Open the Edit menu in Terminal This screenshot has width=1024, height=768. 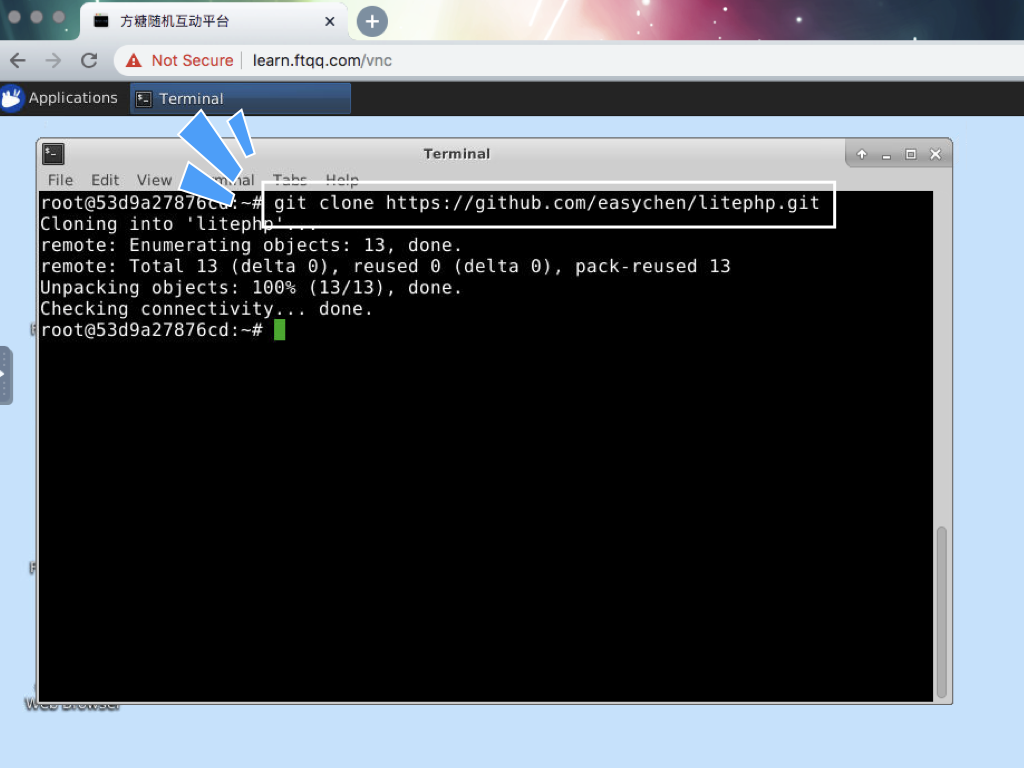click(x=104, y=180)
